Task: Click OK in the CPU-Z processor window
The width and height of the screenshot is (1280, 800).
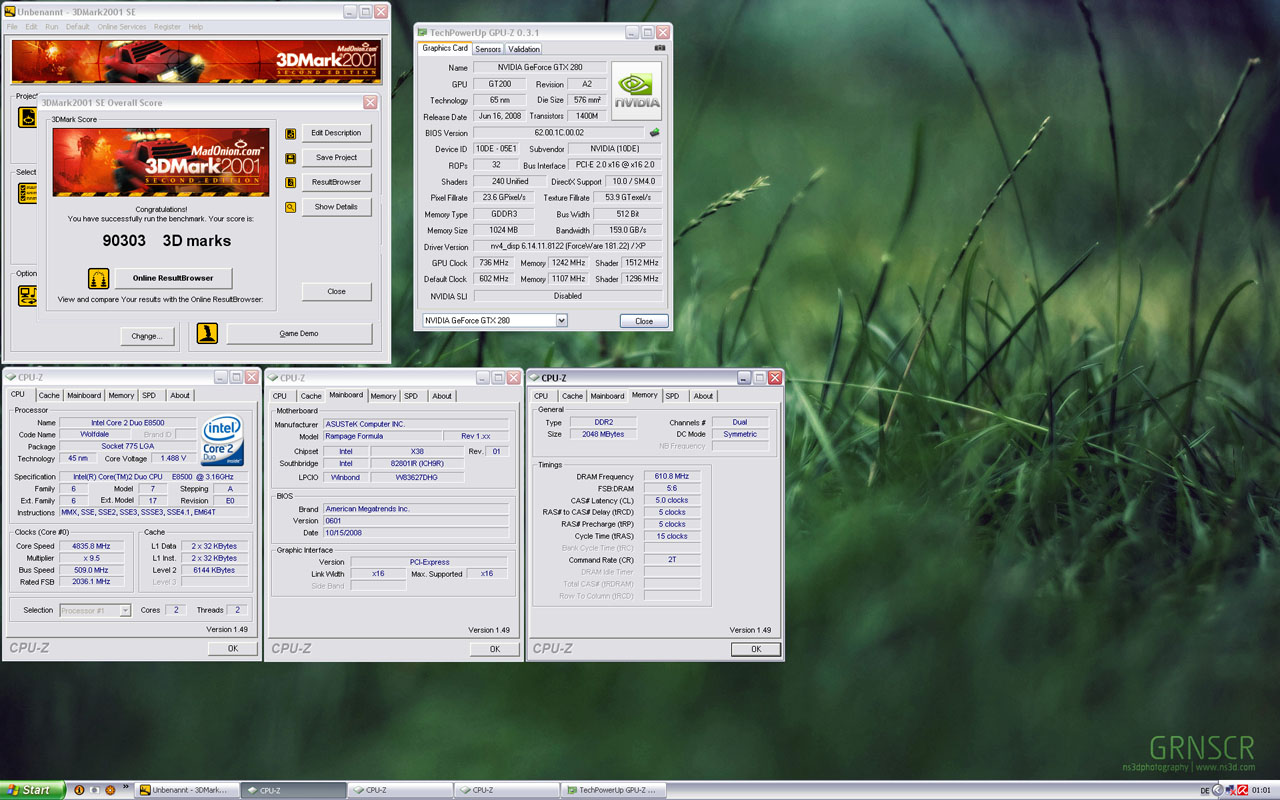Action: click(233, 649)
